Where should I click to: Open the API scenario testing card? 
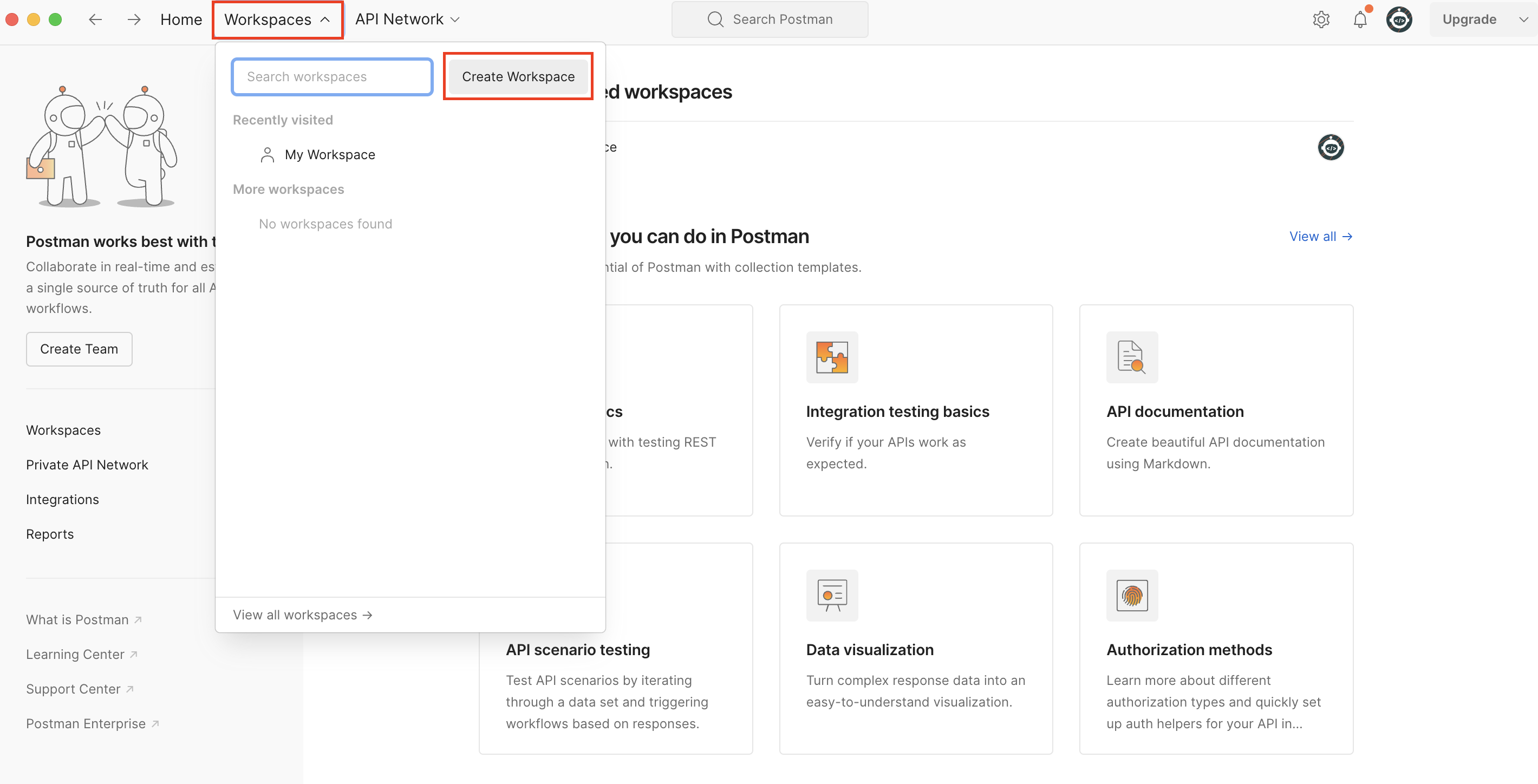click(616, 649)
